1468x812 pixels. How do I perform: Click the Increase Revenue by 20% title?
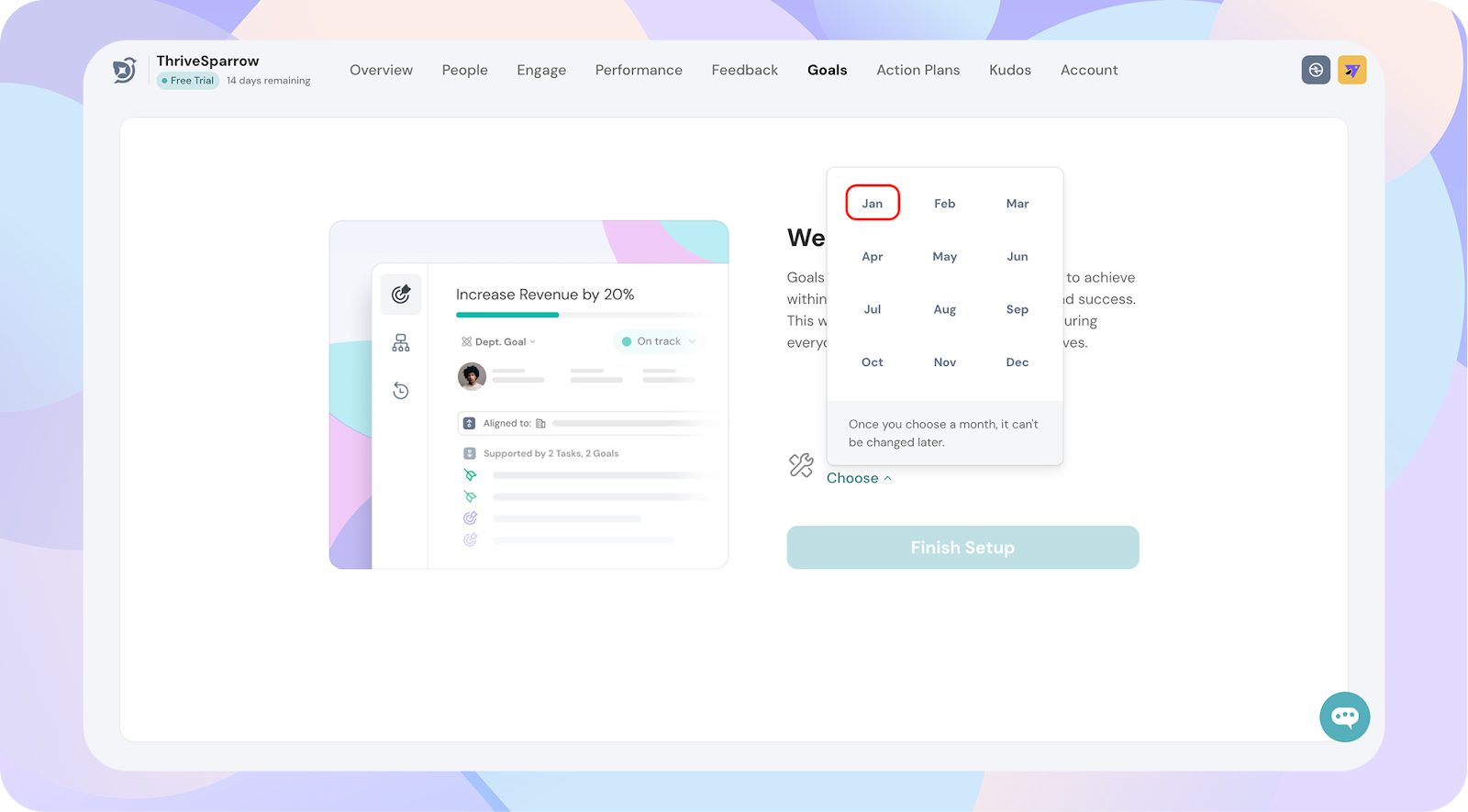(x=545, y=295)
